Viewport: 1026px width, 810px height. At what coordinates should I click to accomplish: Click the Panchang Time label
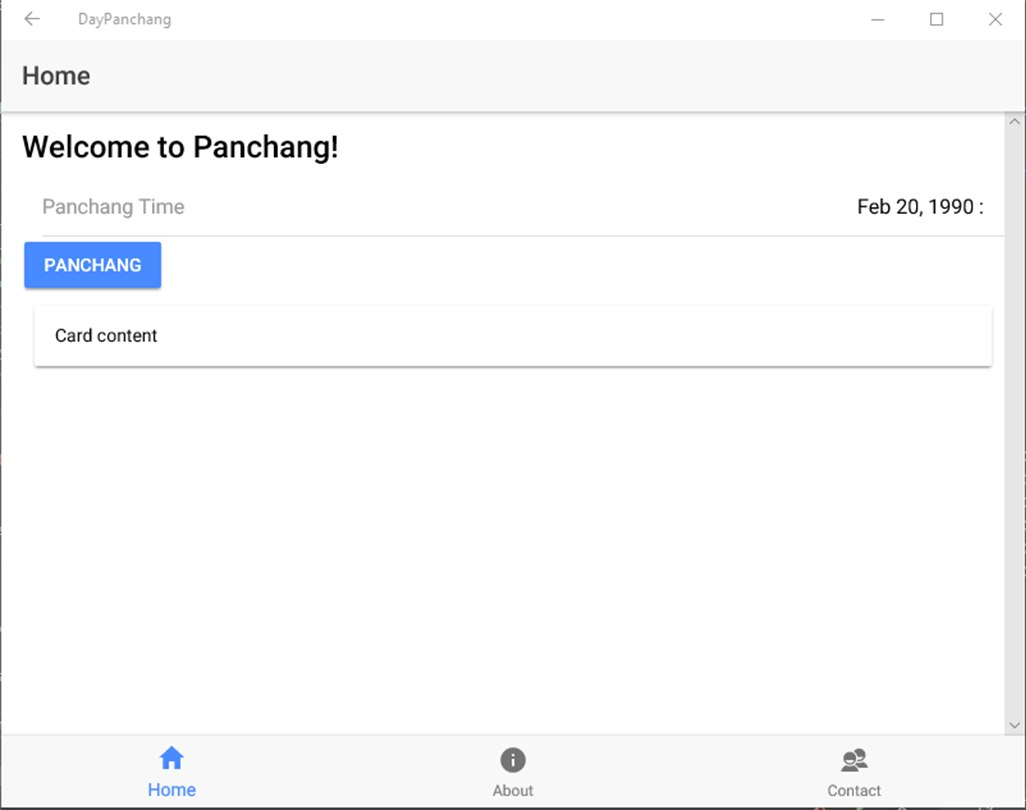pos(113,207)
